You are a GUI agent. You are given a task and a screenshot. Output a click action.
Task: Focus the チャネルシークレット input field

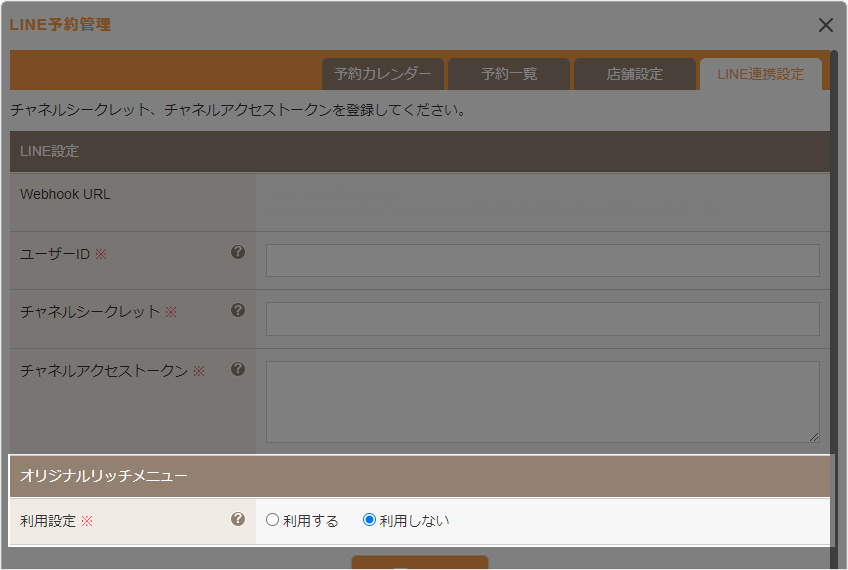coord(542,319)
